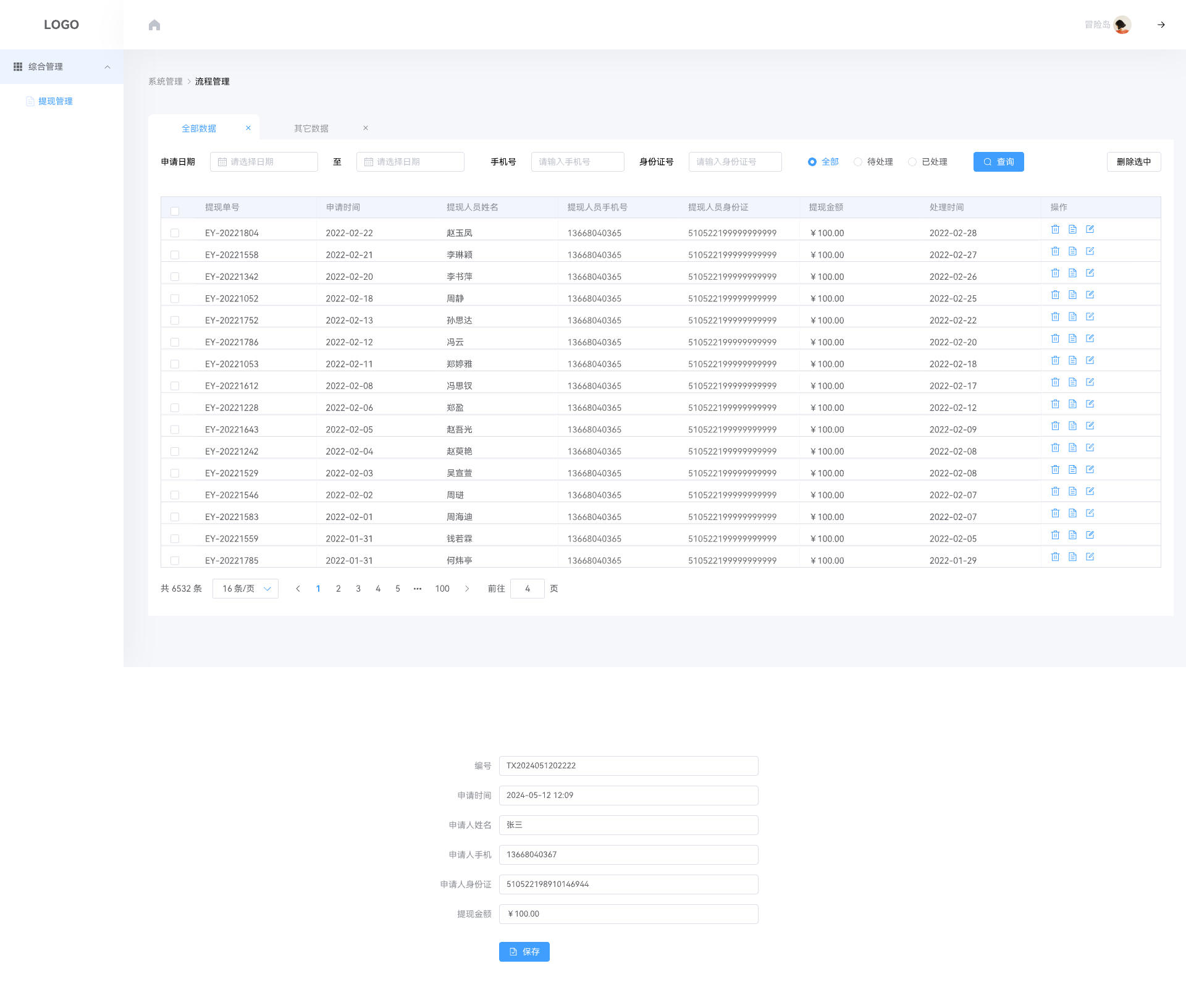
Task: Switch to the 其它数据 tab
Action: pyautogui.click(x=311, y=128)
